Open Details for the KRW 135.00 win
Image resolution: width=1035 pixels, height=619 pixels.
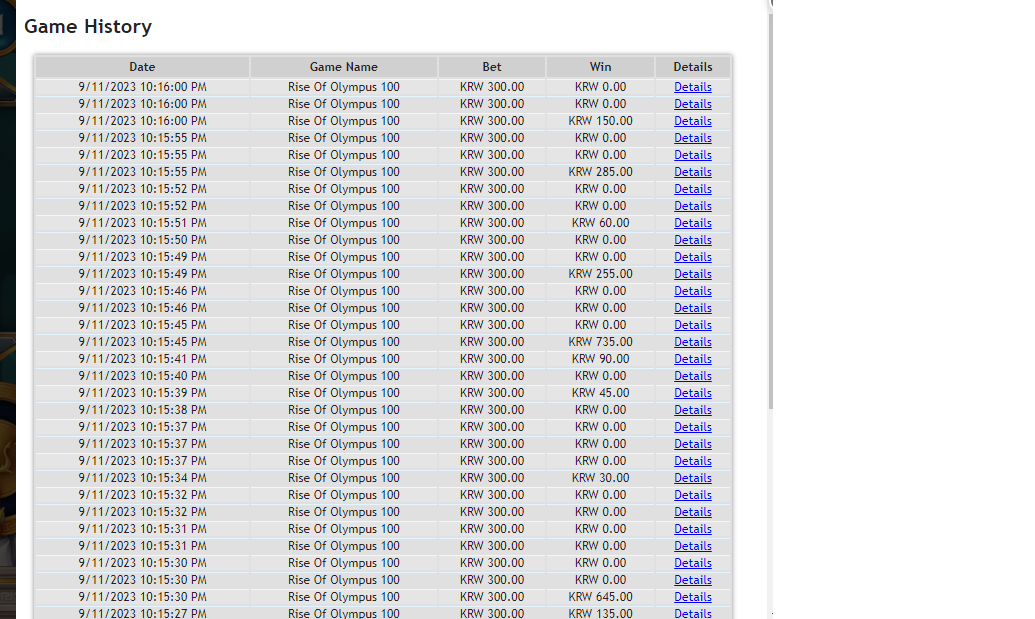pyautogui.click(x=692, y=613)
